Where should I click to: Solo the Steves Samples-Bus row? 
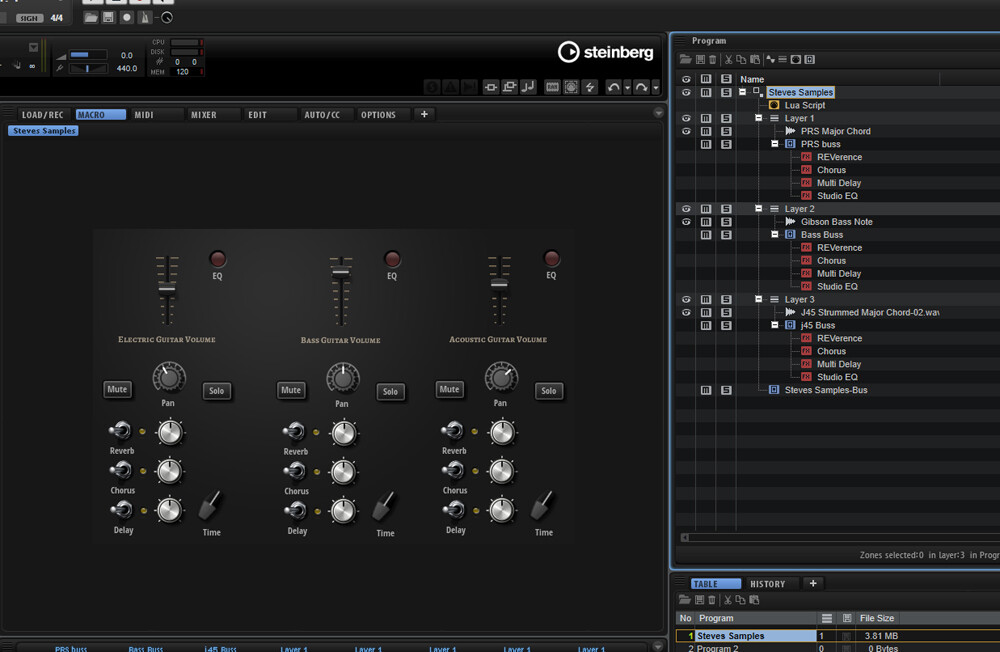click(x=726, y=390)
